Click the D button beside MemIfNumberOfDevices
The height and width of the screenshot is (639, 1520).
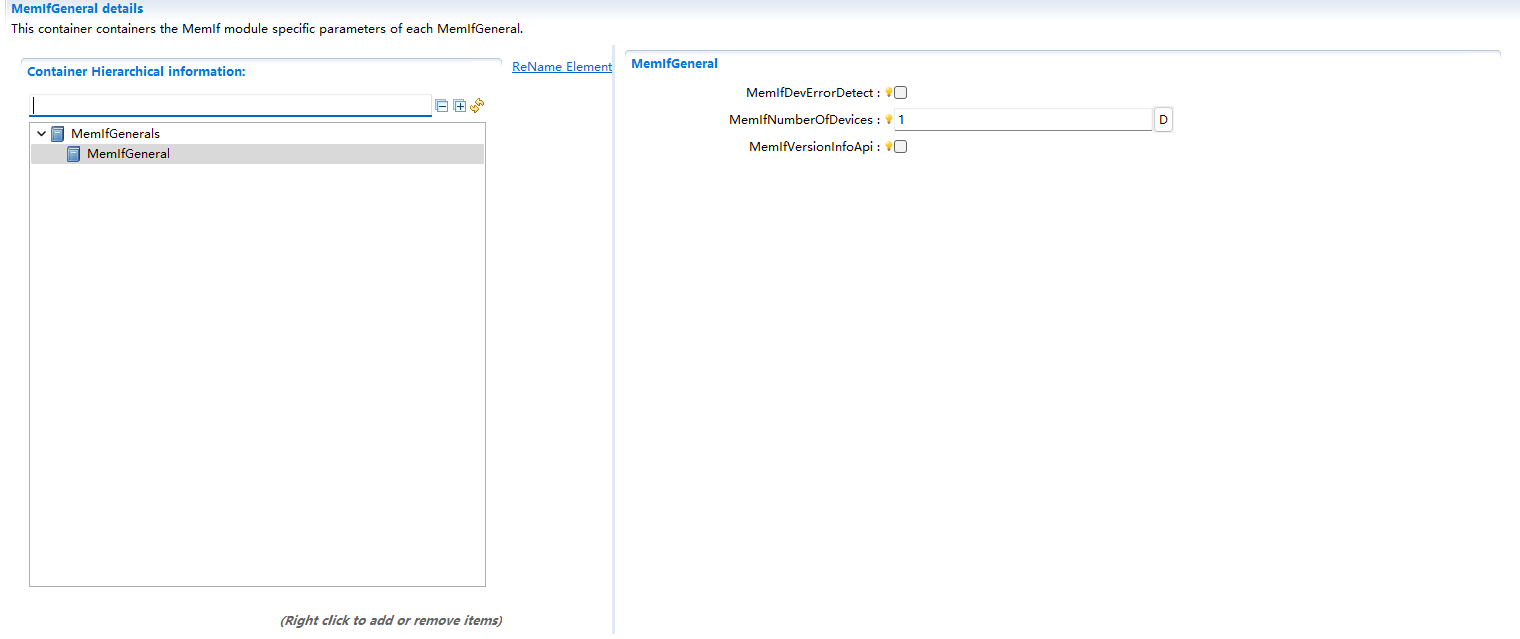click(1163, 119)
